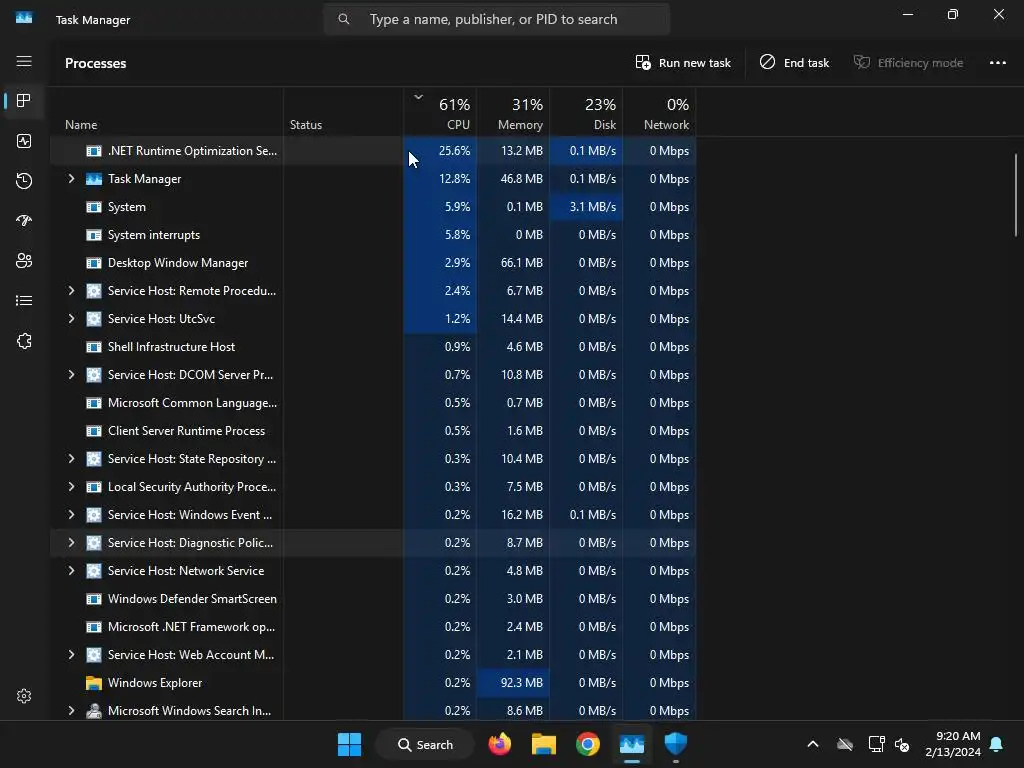Select the Client Server Runtime Process row
1024x768 pixels.
pos(373,431)
